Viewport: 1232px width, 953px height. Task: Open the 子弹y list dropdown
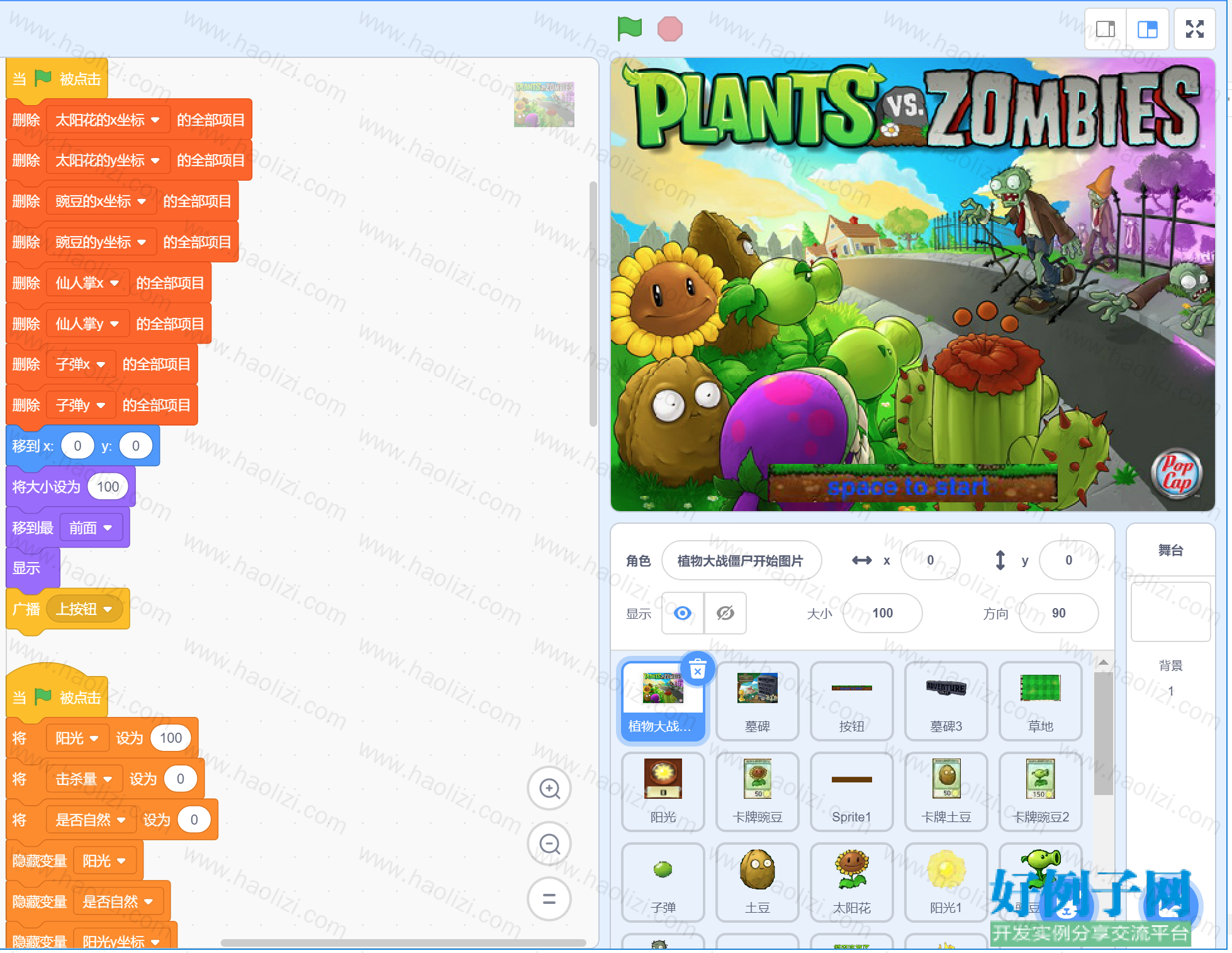(81, 405)
